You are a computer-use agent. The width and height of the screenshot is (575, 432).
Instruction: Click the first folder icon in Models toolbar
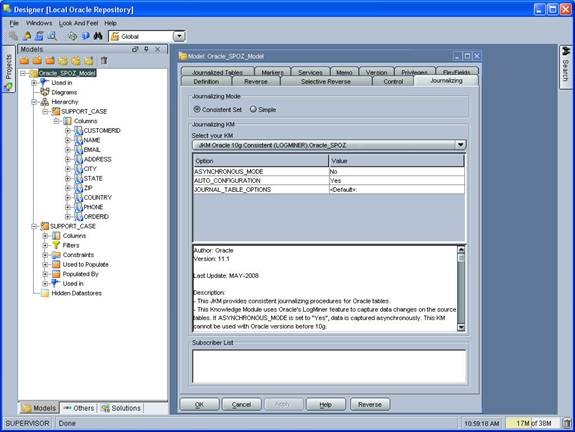[x=25, y=61]
